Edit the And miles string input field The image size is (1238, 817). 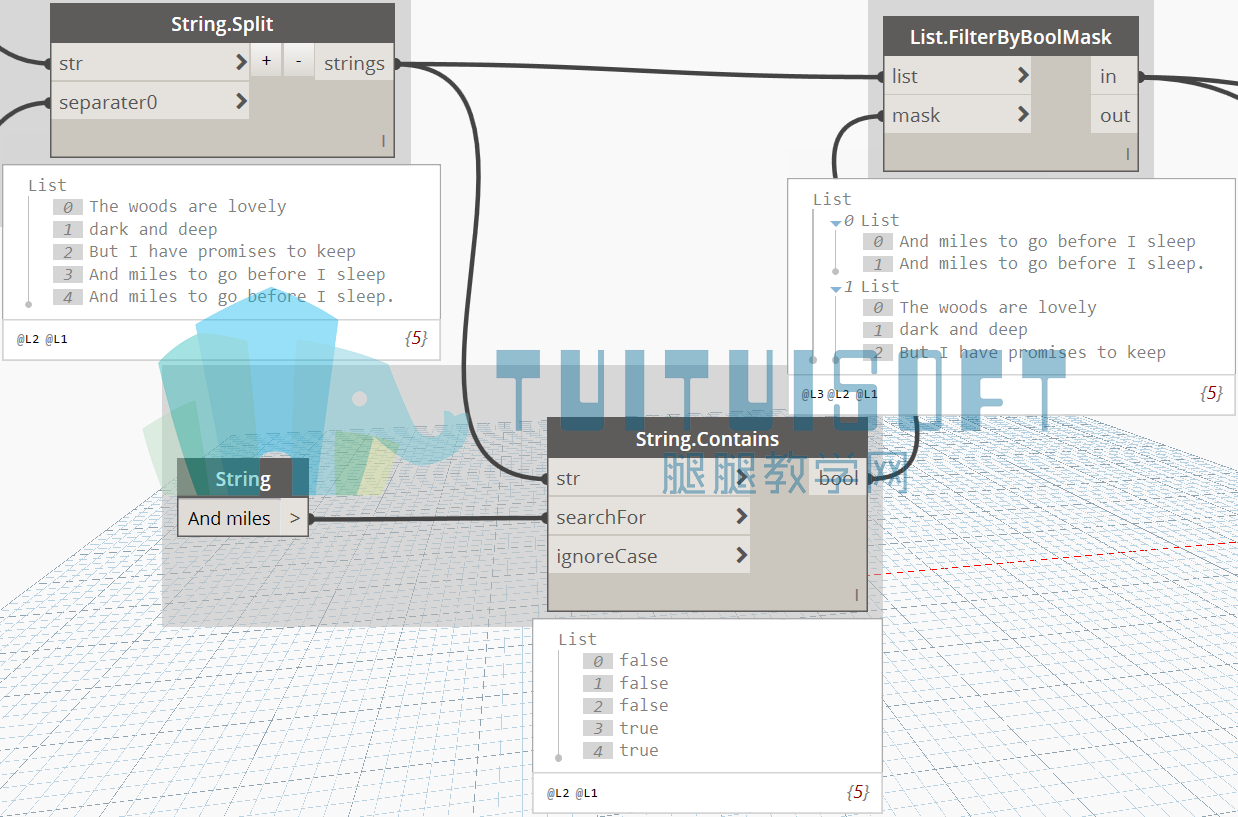[230, 518]
